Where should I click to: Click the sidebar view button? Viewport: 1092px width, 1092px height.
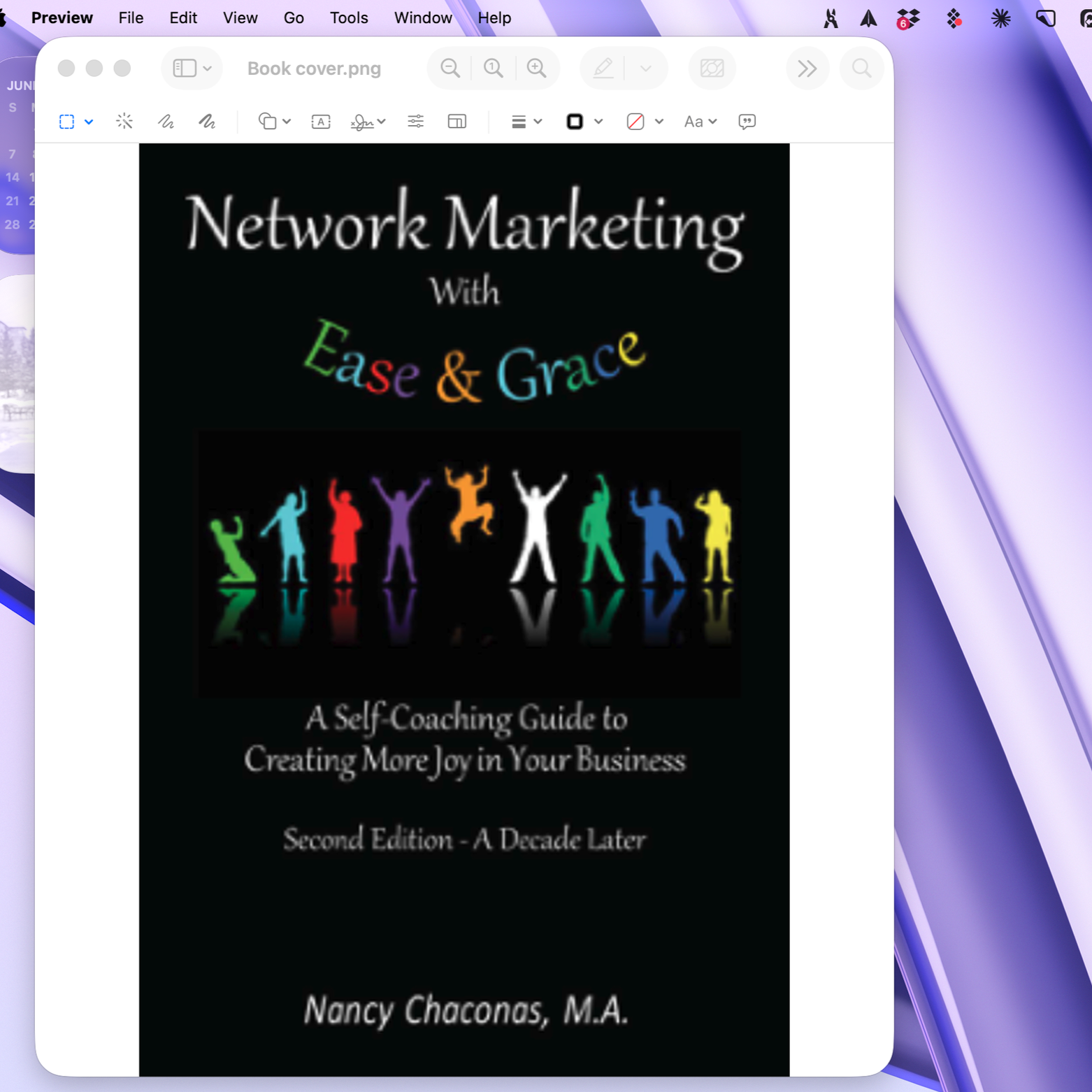185,68
